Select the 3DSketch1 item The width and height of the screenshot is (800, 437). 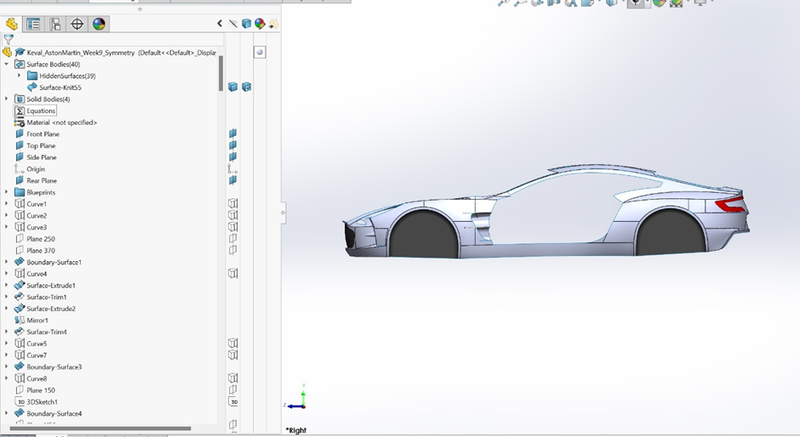click(42, 402)
